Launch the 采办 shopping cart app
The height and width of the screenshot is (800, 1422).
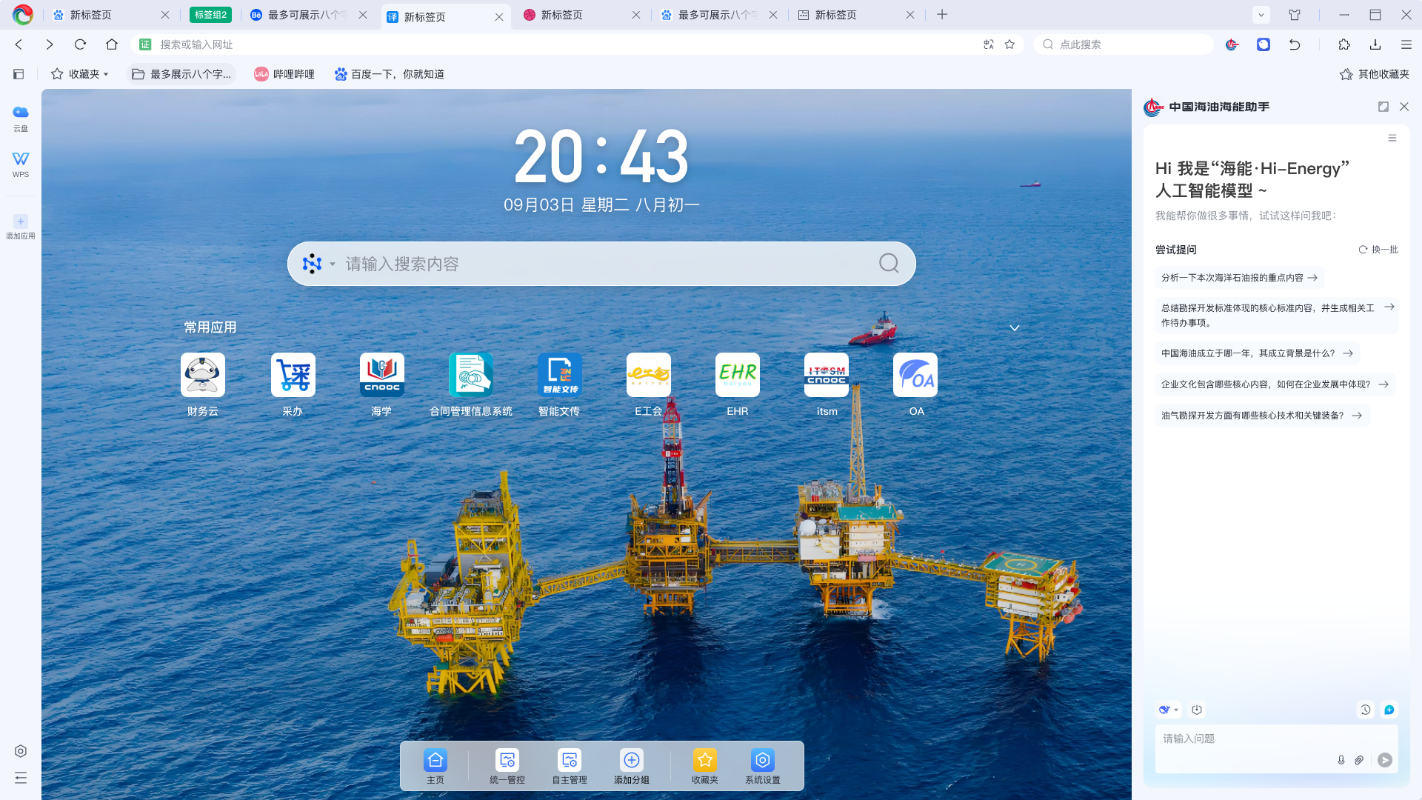pos(292,375)
